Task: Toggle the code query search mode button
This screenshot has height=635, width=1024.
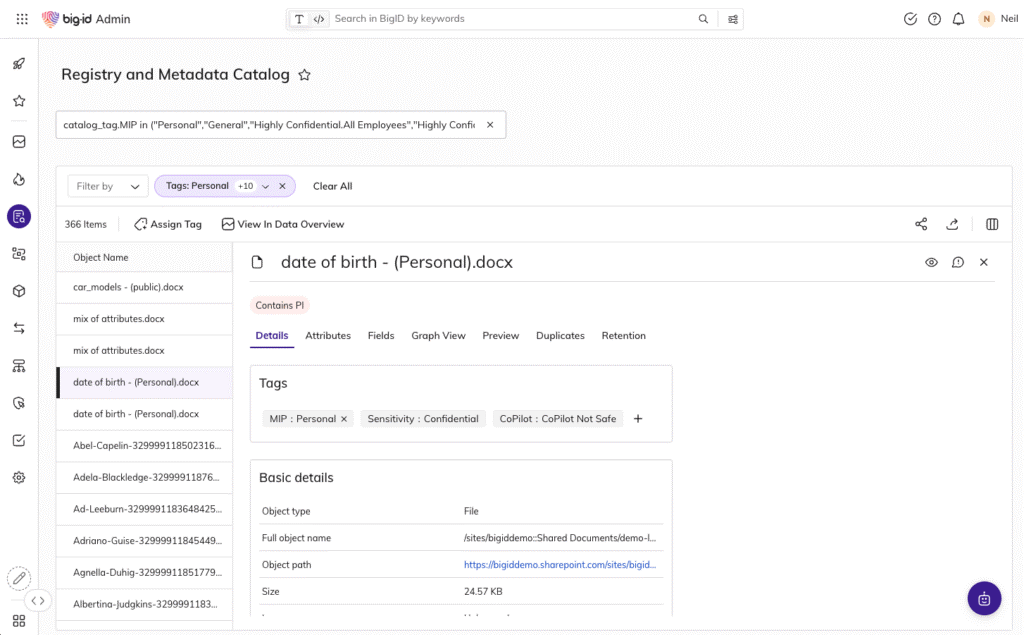Action: point(318,19)
